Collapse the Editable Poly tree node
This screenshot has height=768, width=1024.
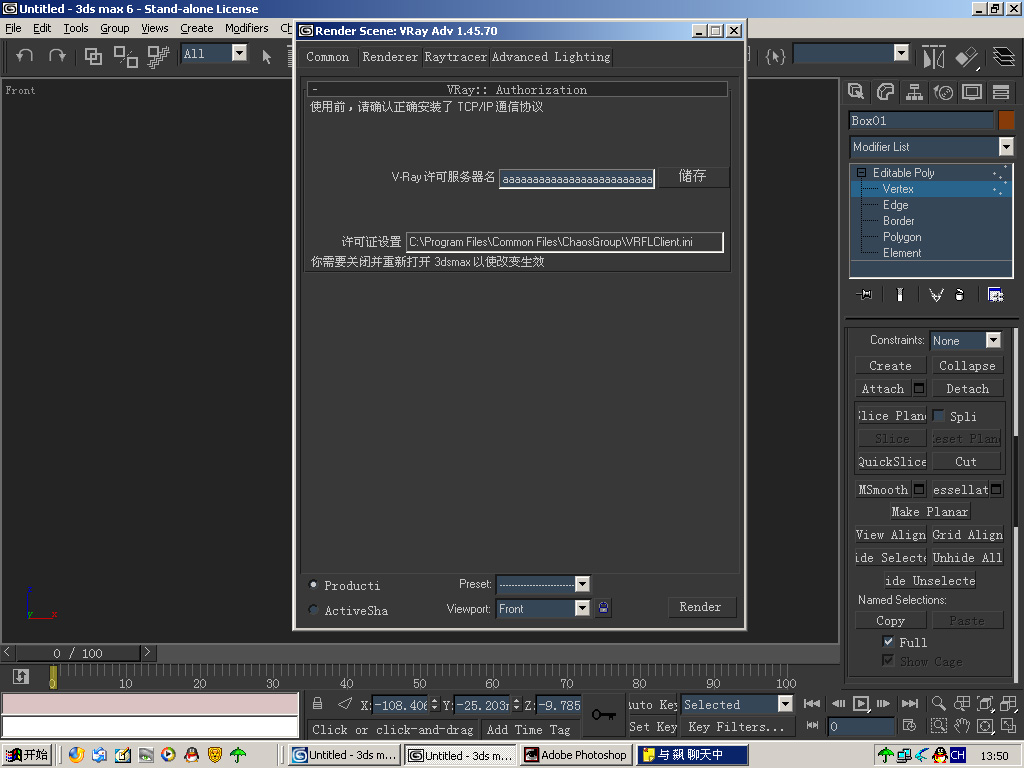tap(861, 173)
